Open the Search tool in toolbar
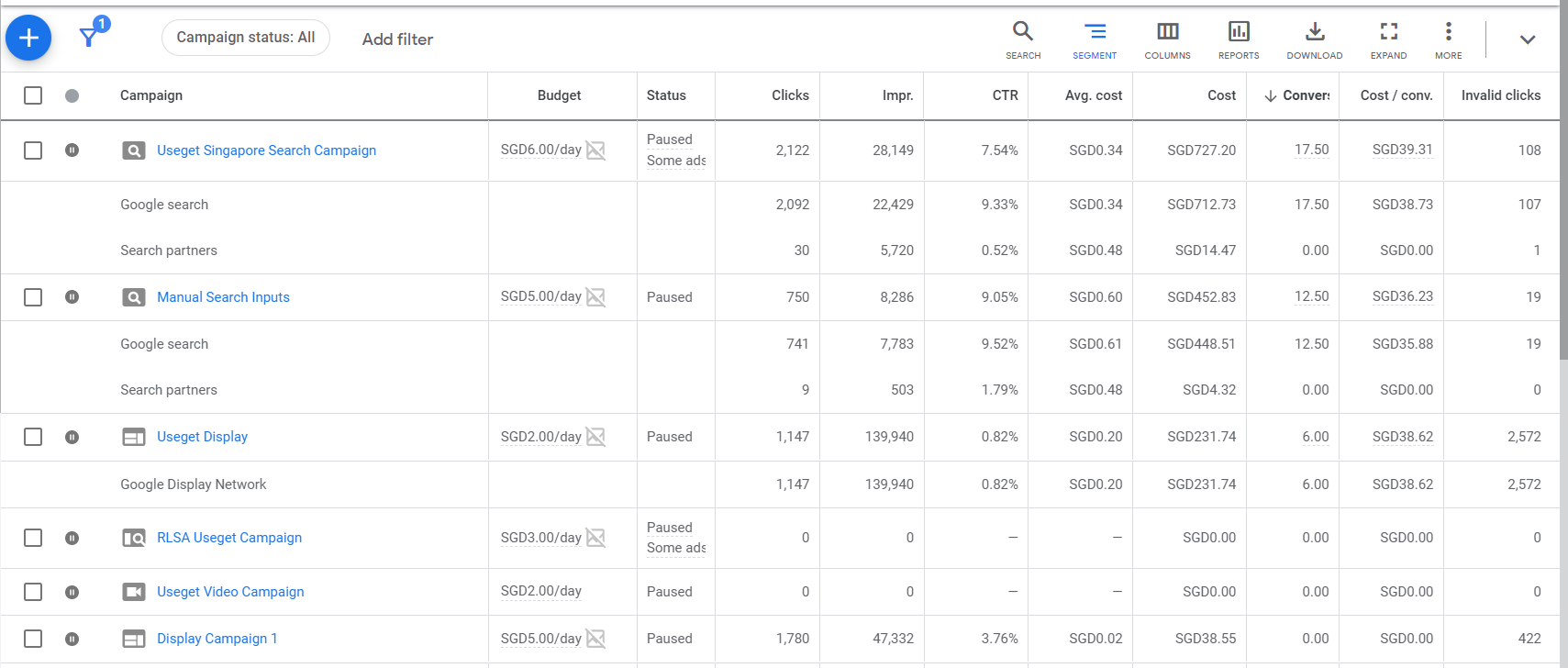Screen dimensions: 1568x668 [x=1023, y=40]
